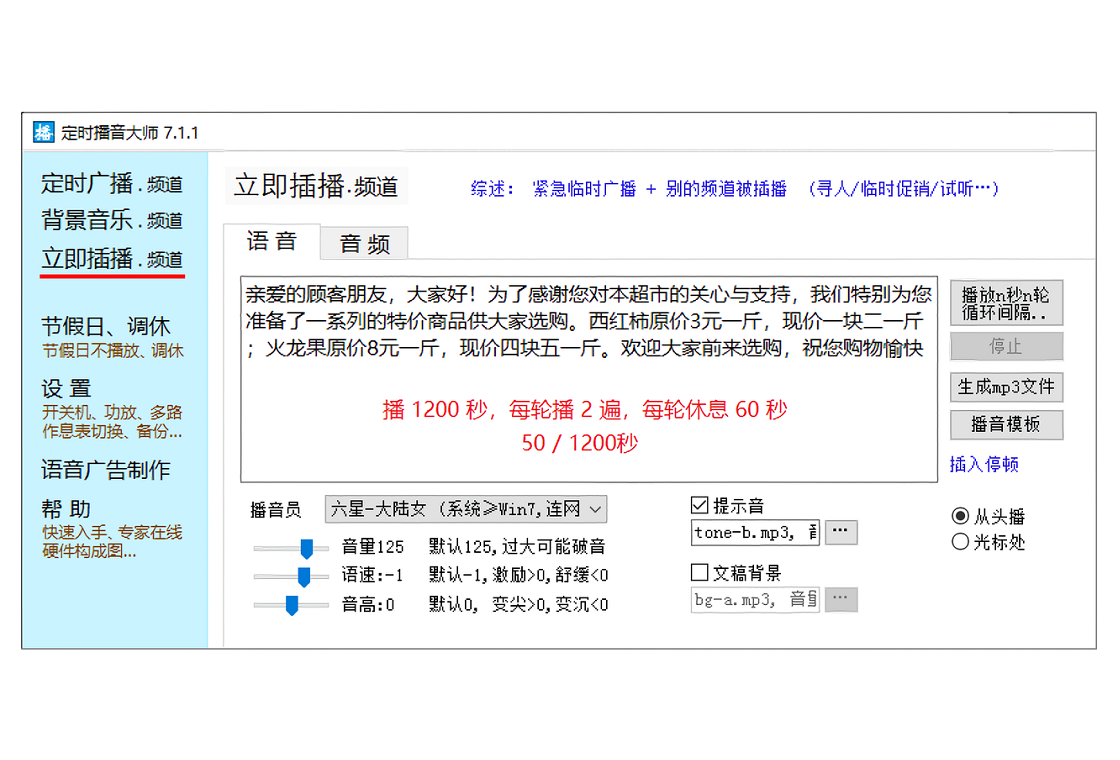Select the 光标处 radio option
Screen dimensions: 1120x760
[961, 542]
